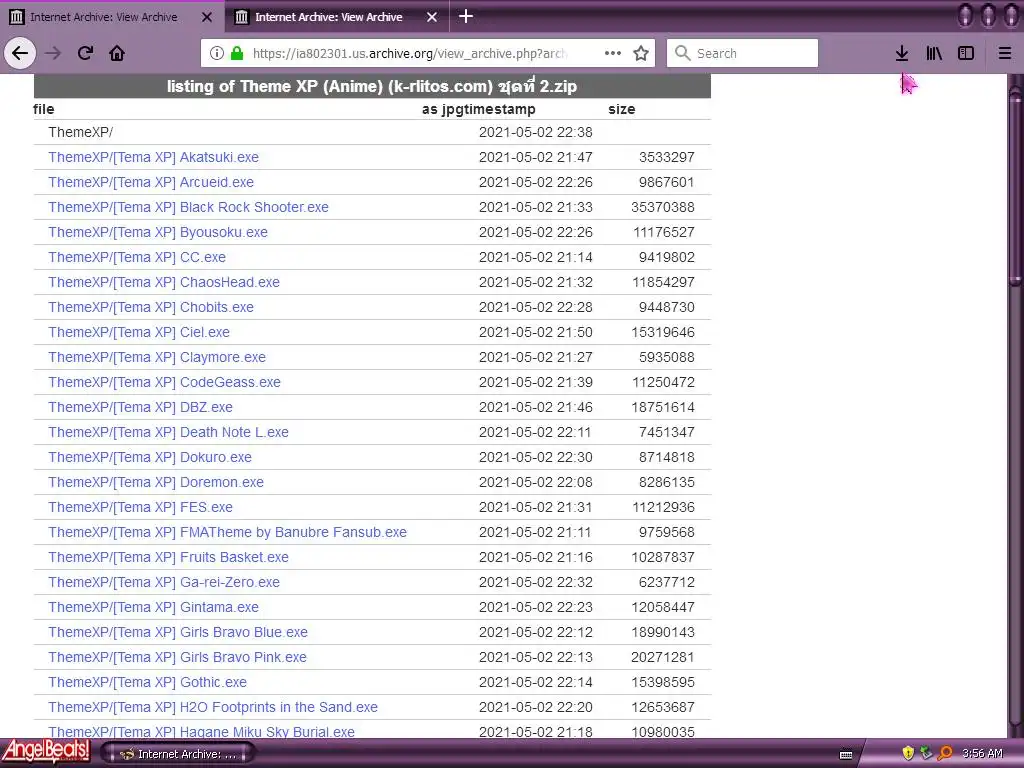This screenshot has height=768, width=1024.
Task: Click the as jpgtimestamp column header
Action: 479,109
